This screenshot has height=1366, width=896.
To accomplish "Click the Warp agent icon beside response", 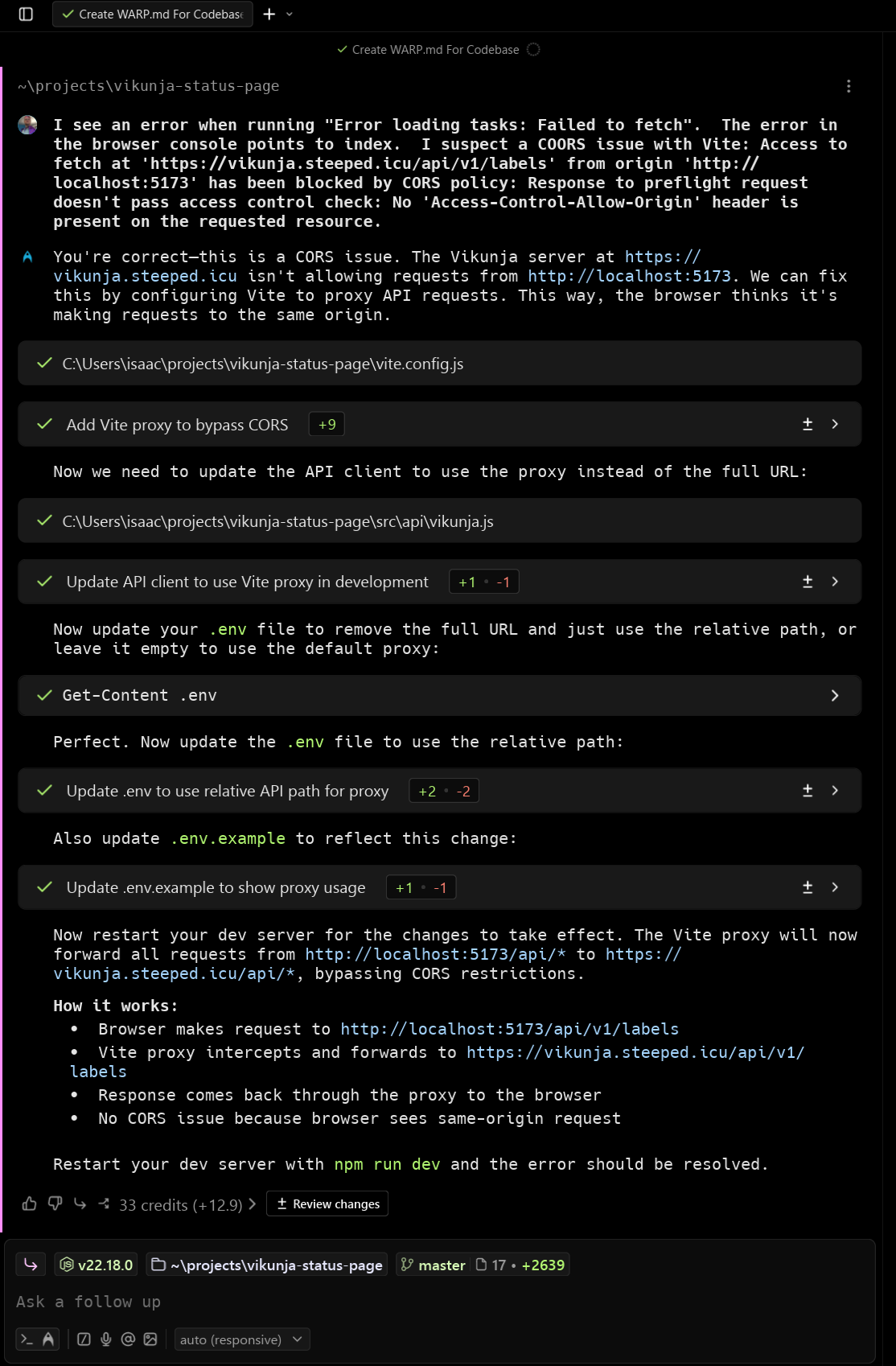I will coord(27,257).
